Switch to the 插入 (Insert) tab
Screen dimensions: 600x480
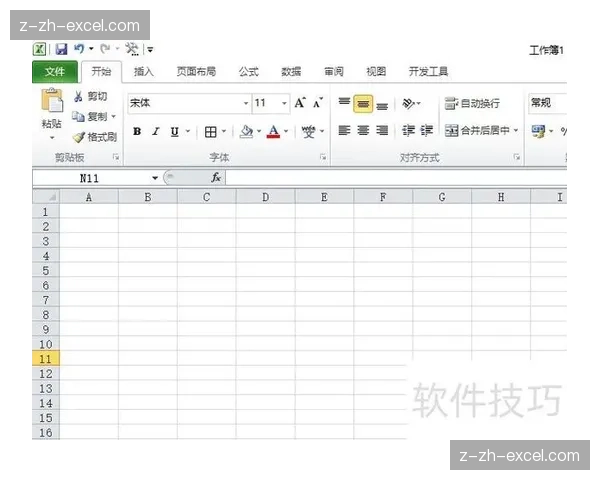pyautogui.click(x=143, y=72)
